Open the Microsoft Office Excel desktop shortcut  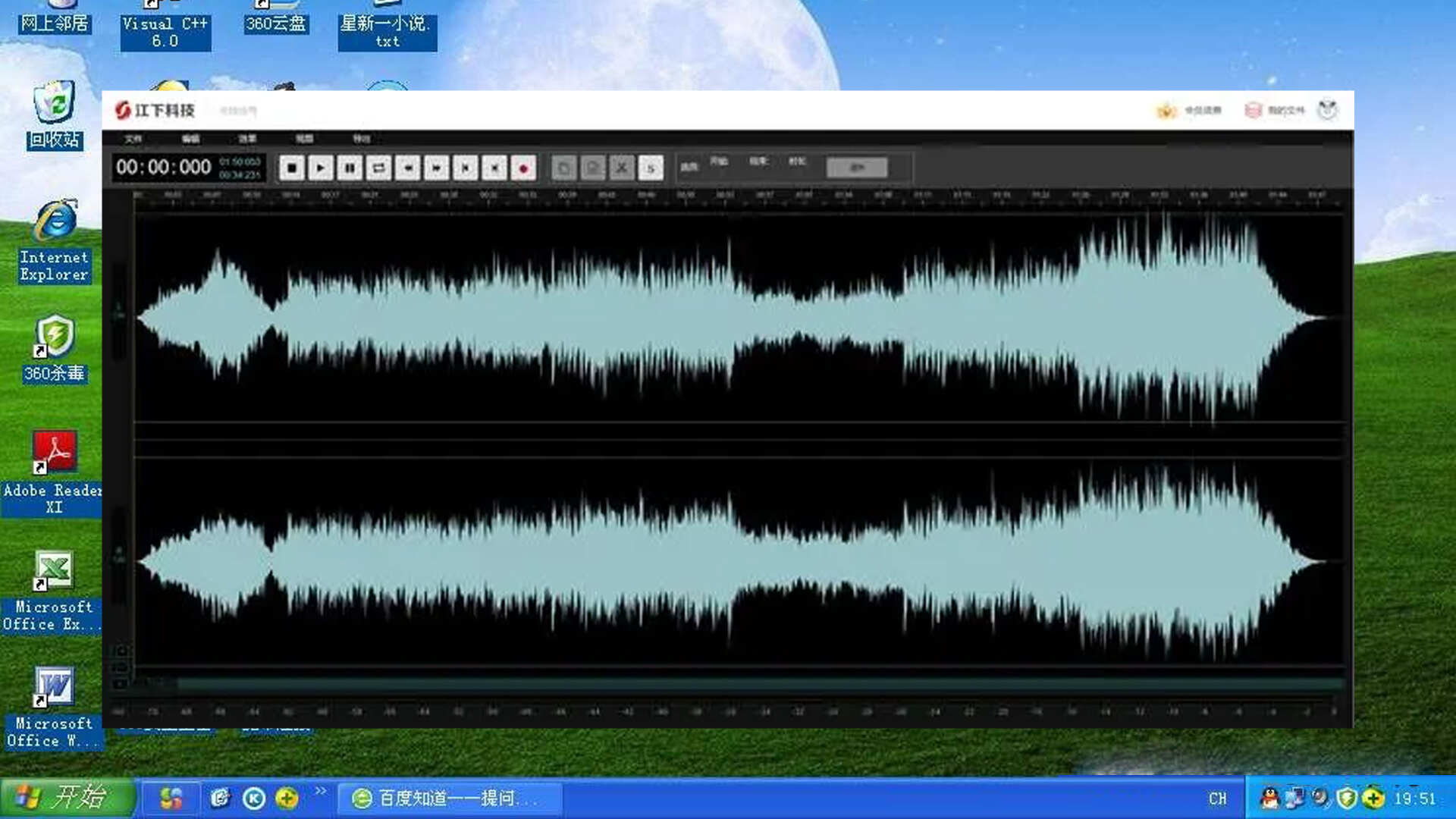tap(52, 591)
